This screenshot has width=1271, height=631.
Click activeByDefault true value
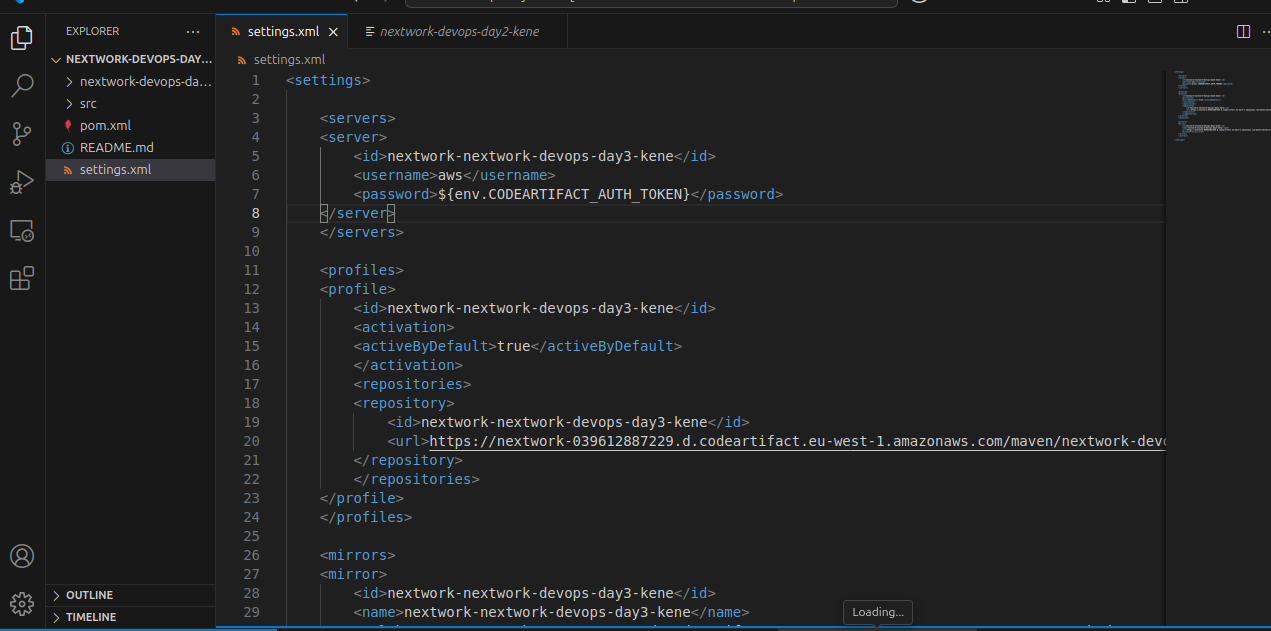(514, 346)
